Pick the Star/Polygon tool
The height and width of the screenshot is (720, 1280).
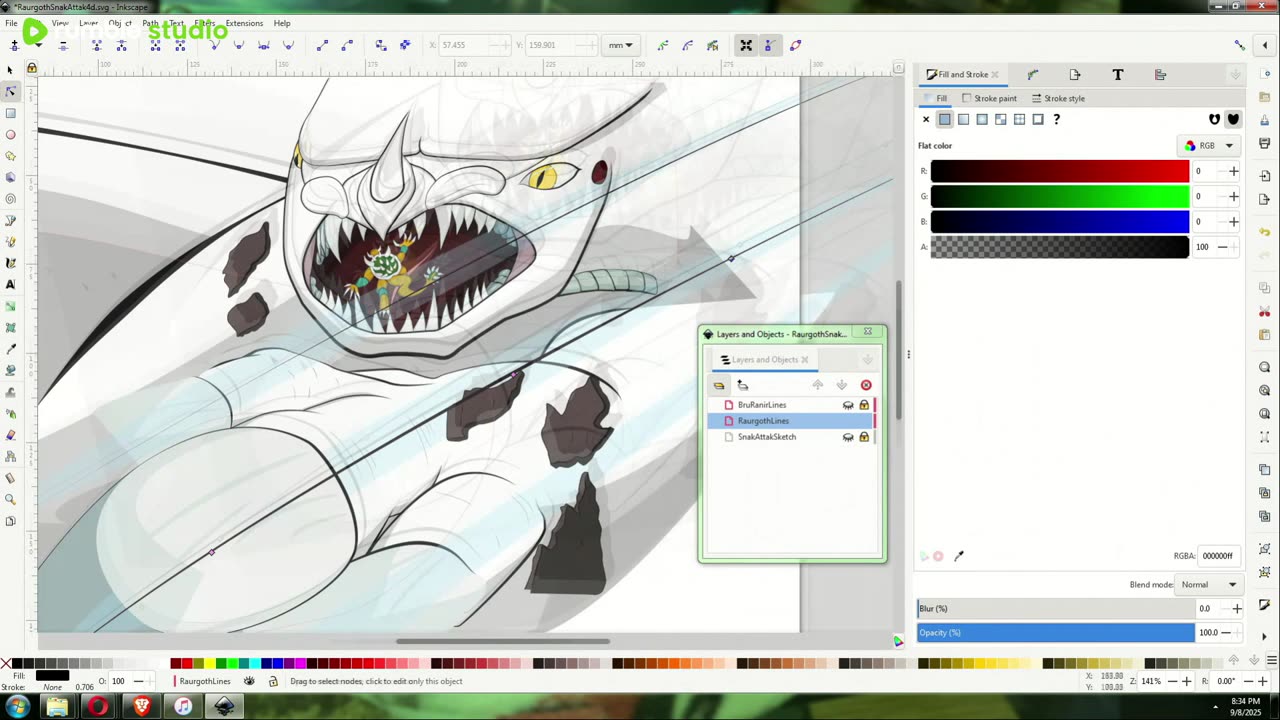click(10, 156)
